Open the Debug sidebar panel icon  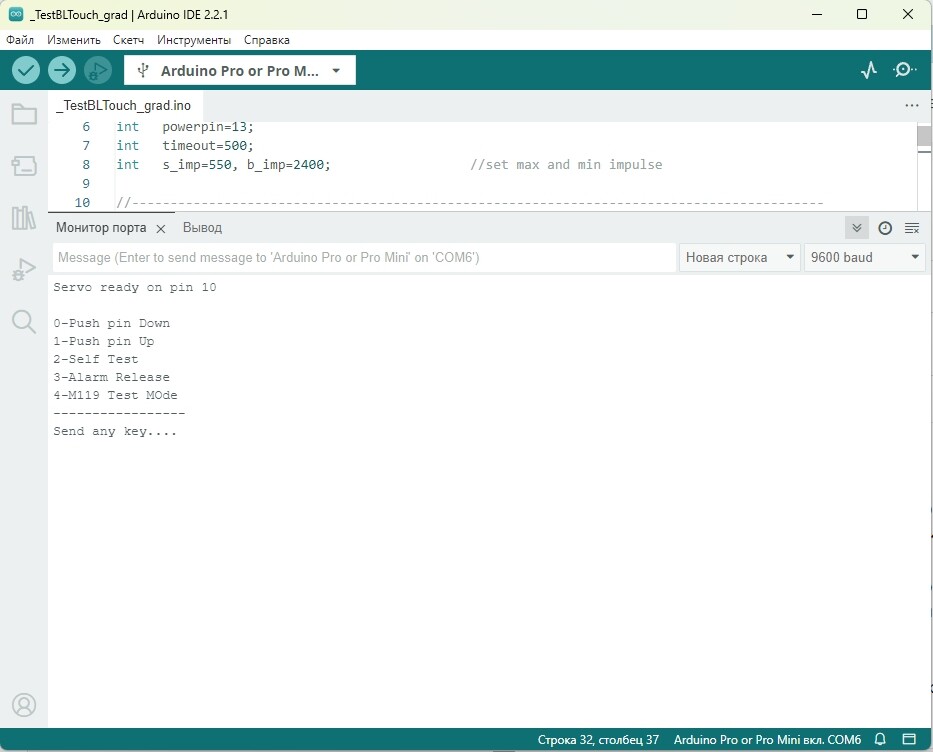(x=24, y=270)
